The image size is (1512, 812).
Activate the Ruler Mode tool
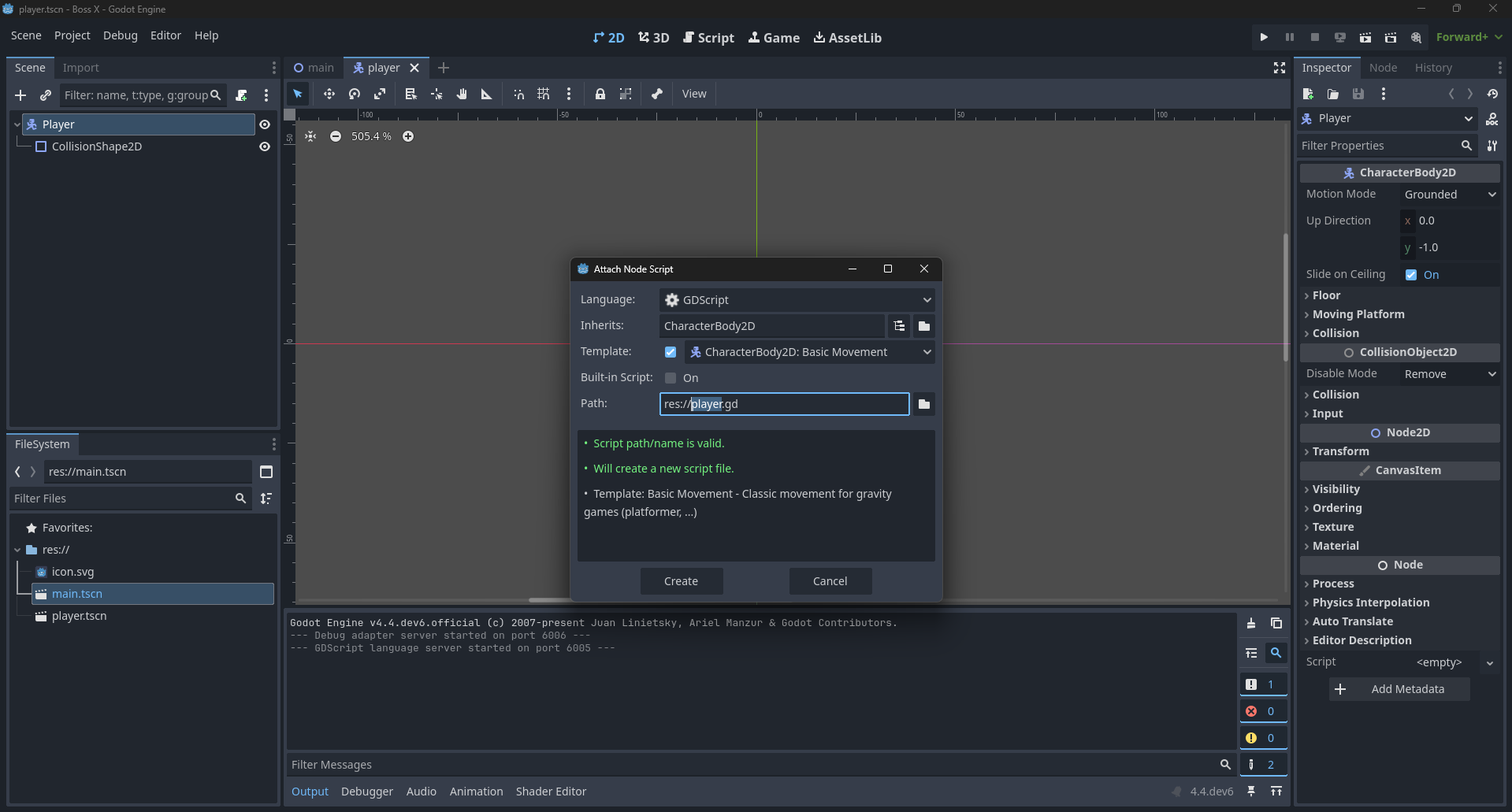(487, 94)
